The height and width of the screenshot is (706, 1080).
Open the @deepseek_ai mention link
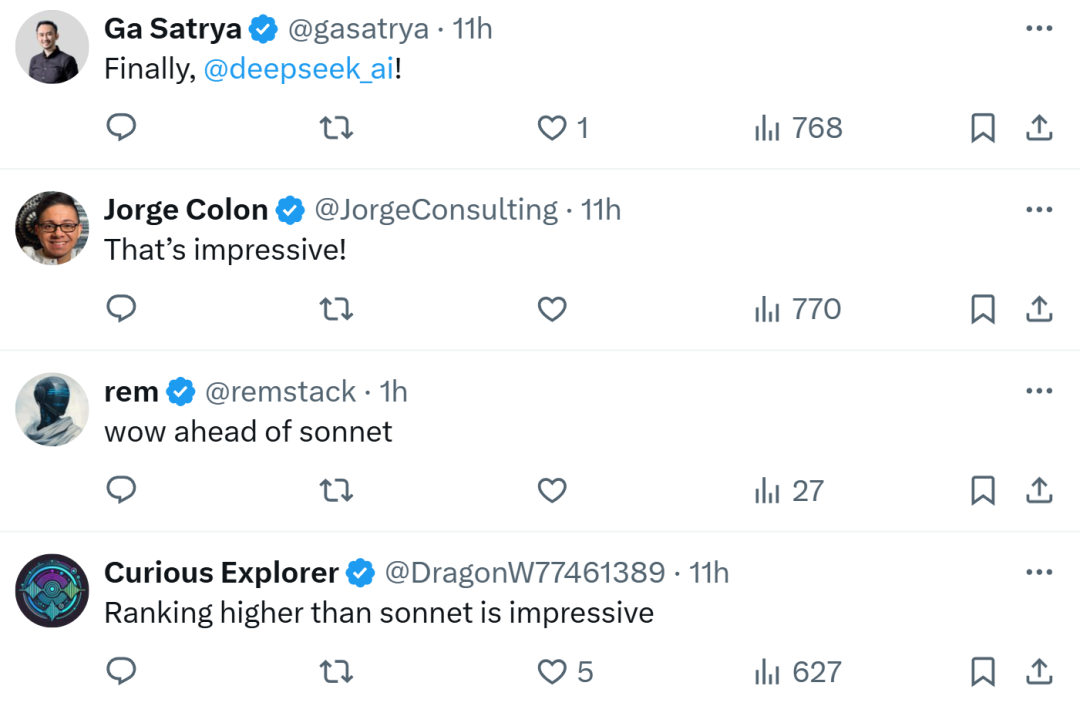(299, 69)
